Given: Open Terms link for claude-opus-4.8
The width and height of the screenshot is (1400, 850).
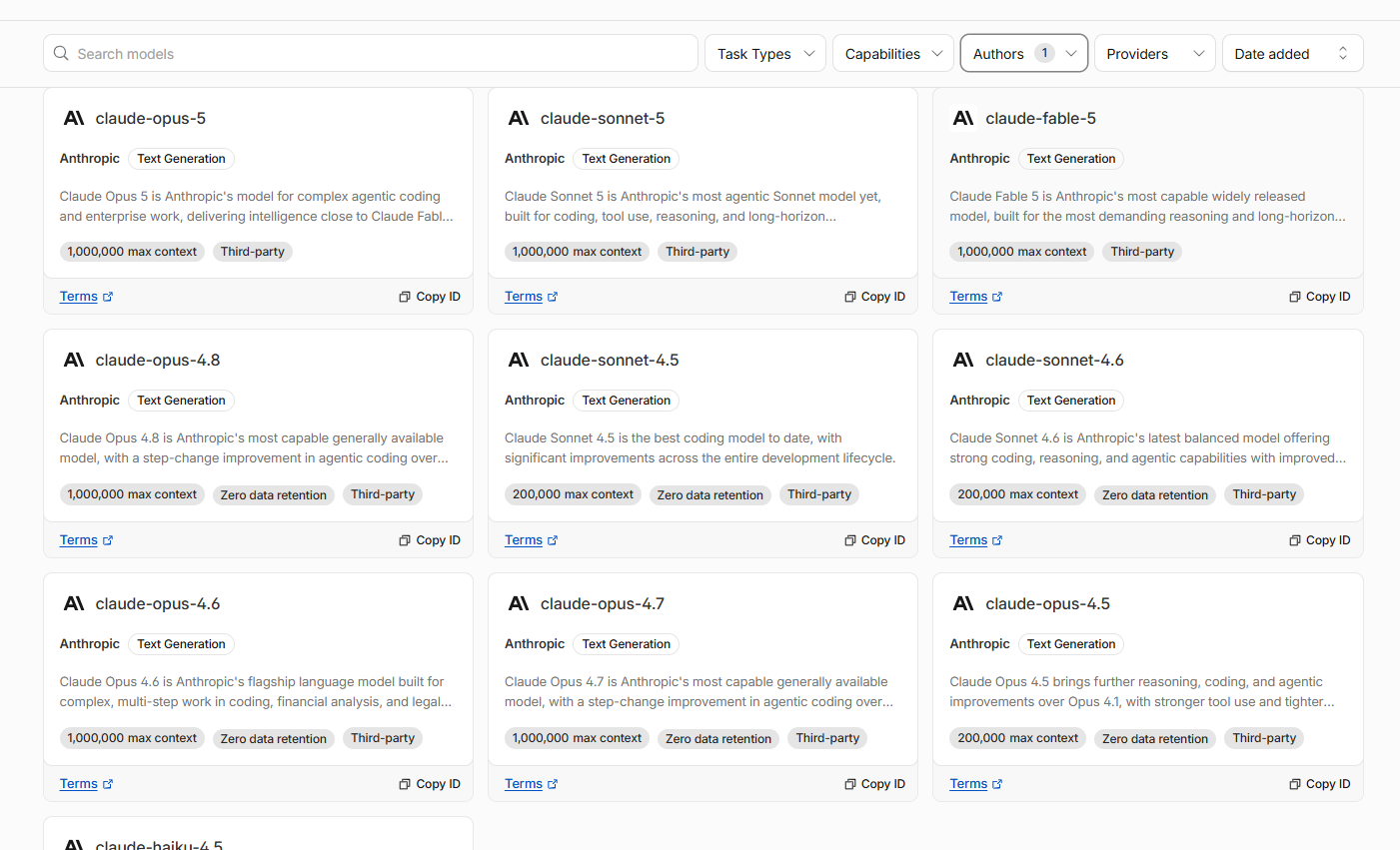Looking at the screenshot, I should tap(86, 540).
